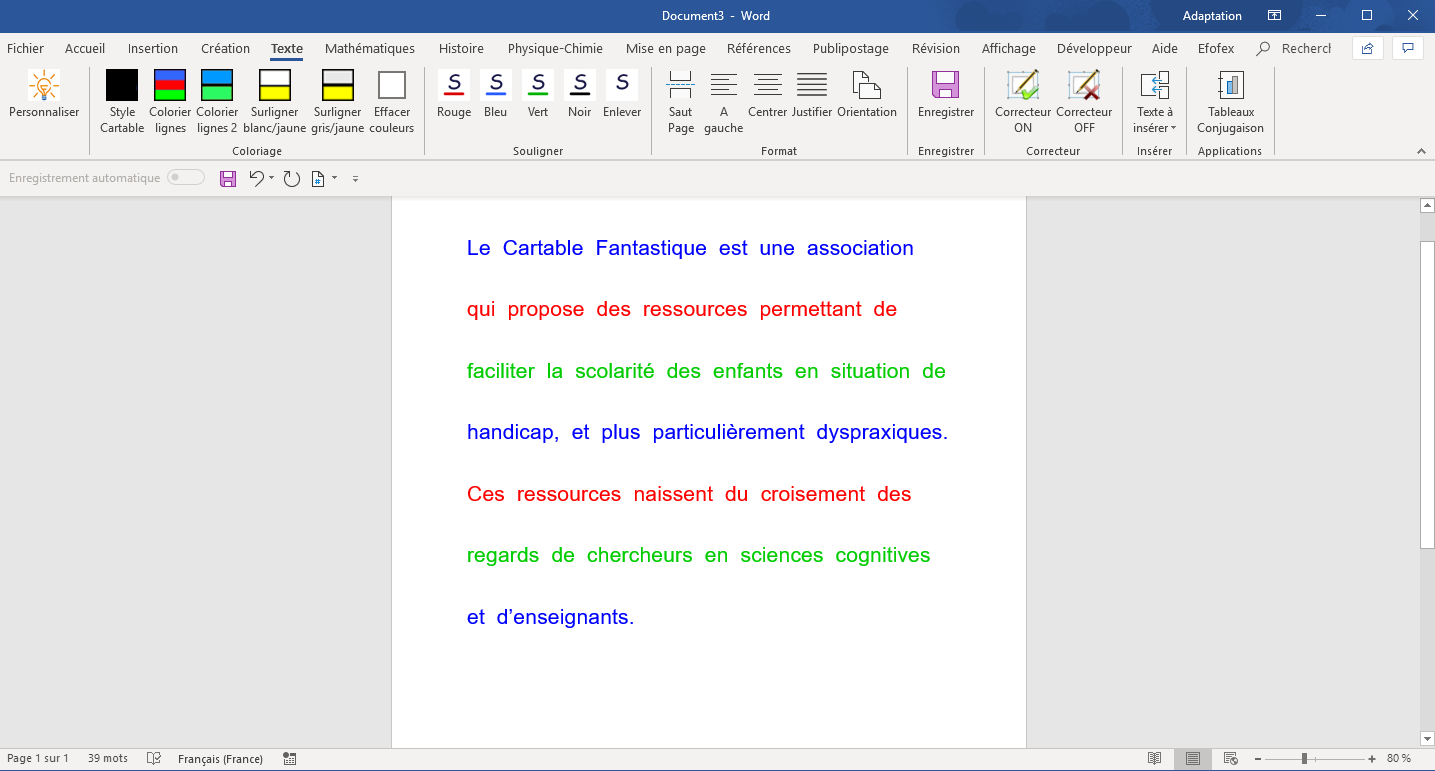Change language Français (France)
This screenshot has height=771, width=1435.
pos(220,758)
